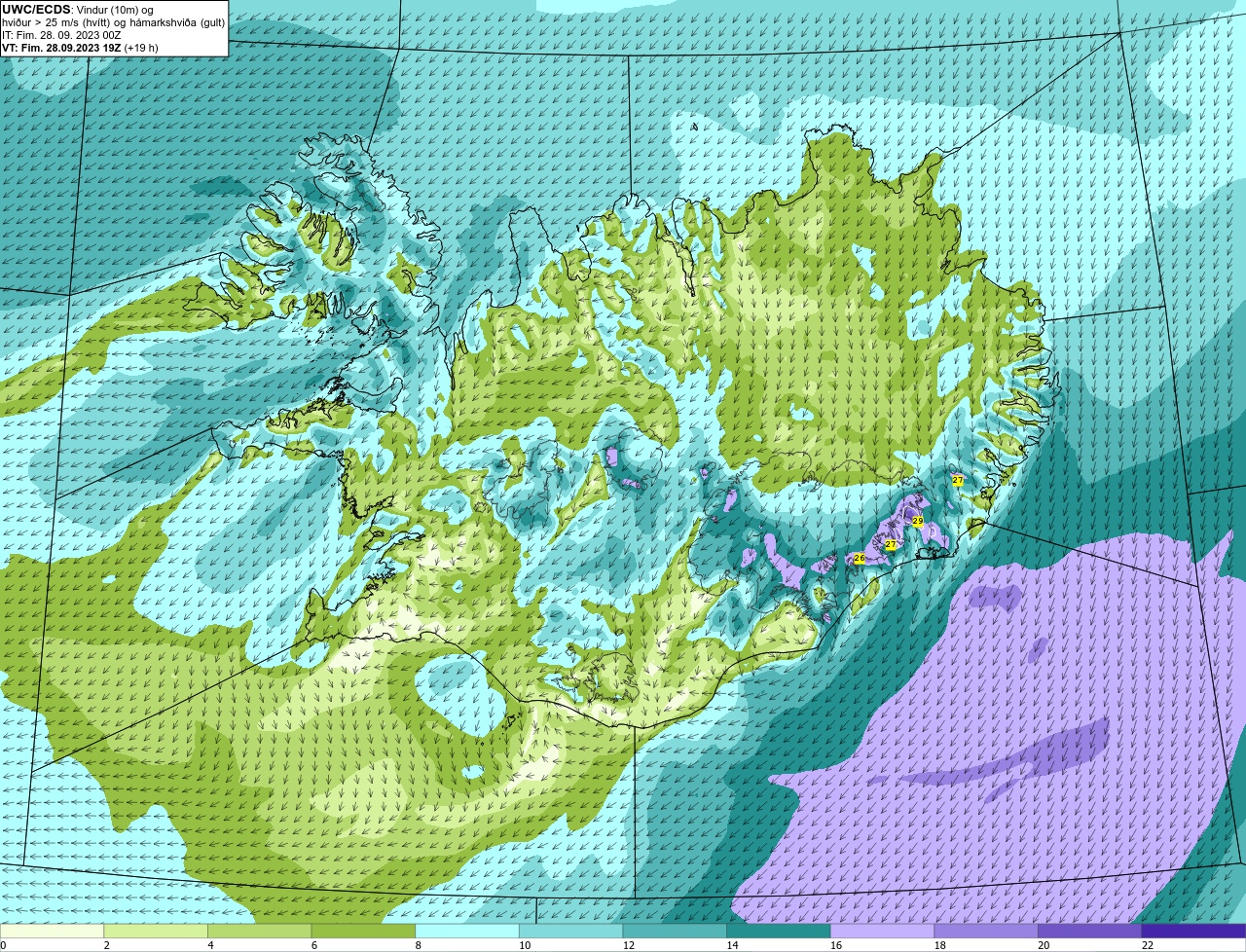Screen dimensions: 1246x952
Task: Click the yellow gust label 29
Action: coord(917,522)
